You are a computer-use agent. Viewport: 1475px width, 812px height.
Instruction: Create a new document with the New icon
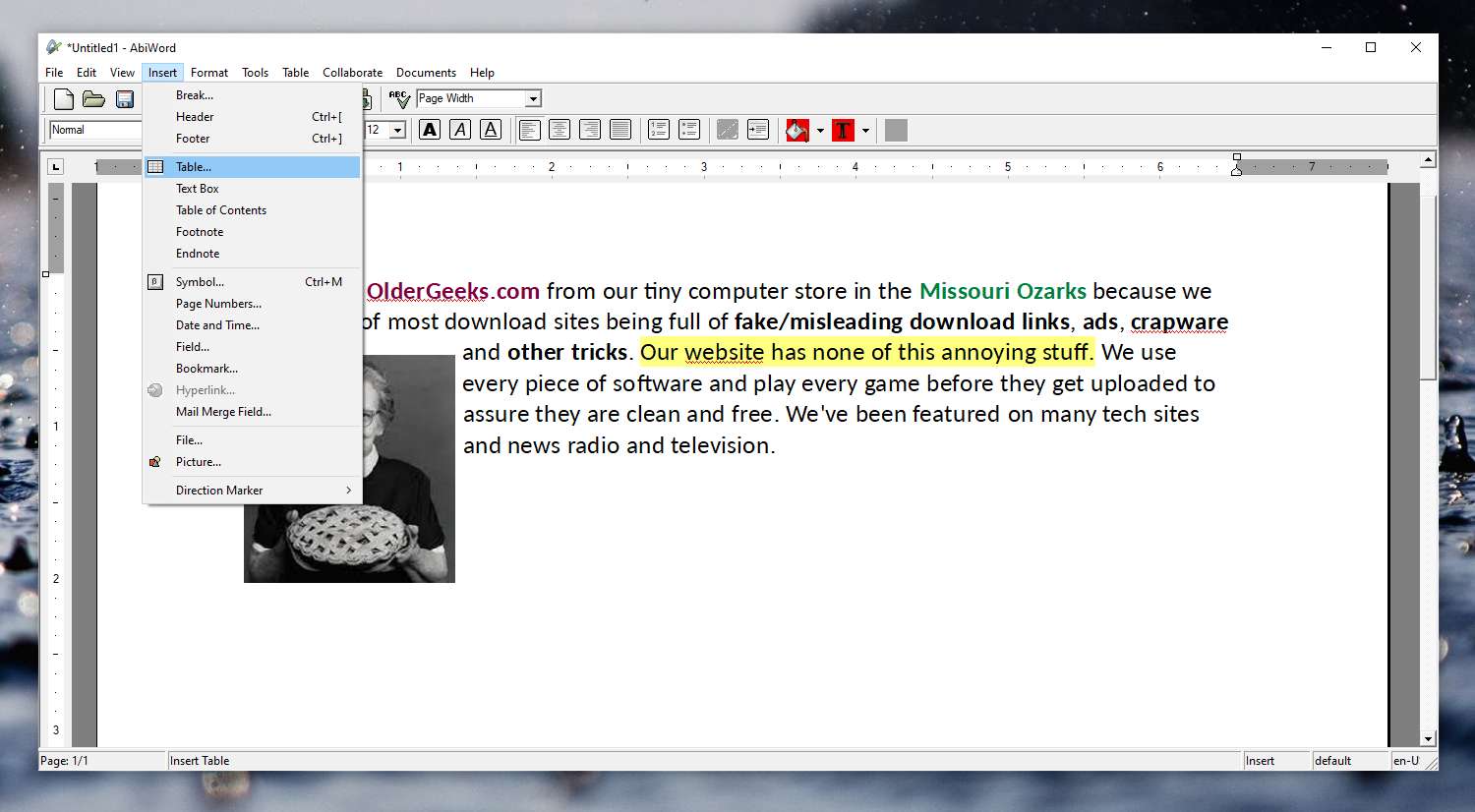pos(64,98)
